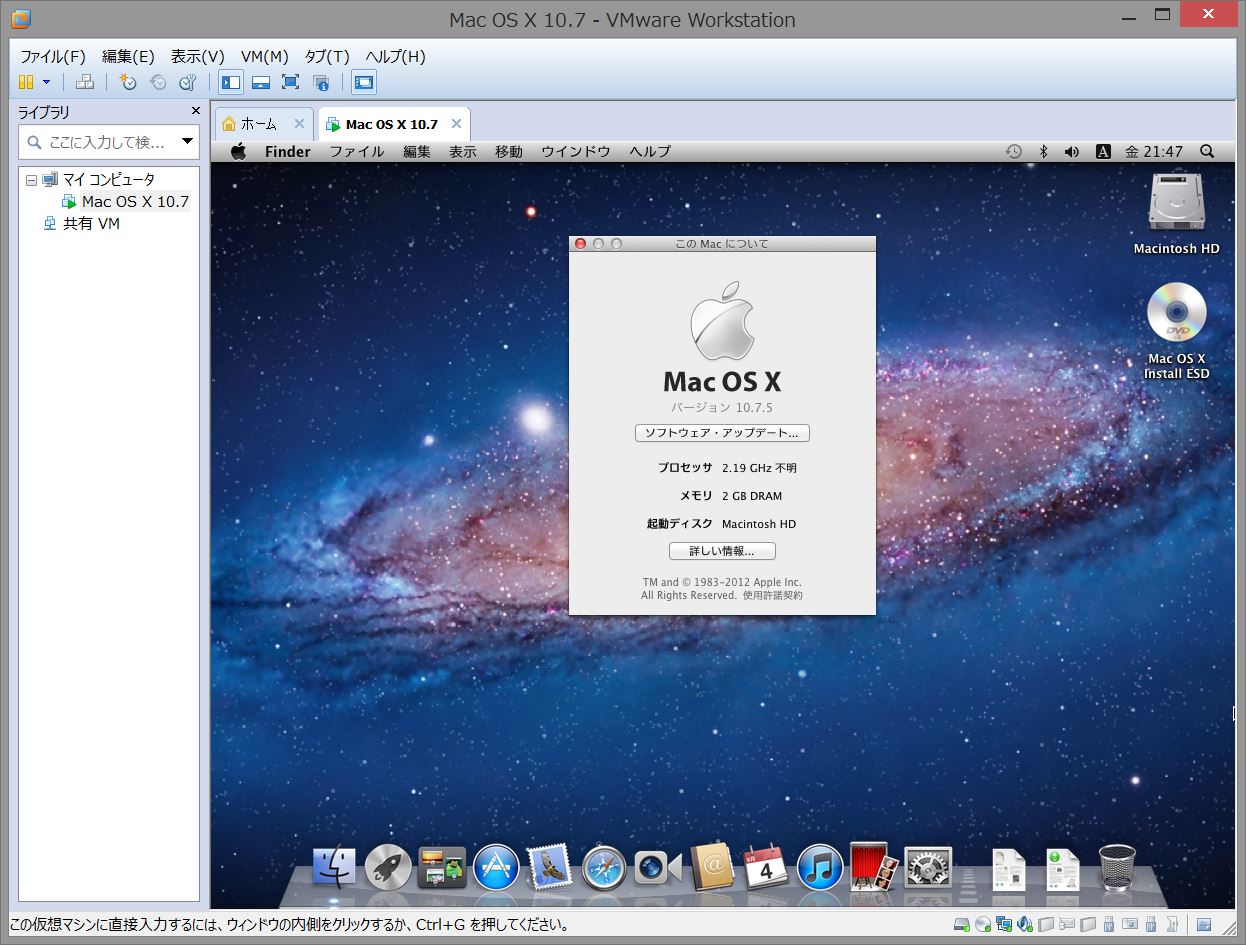Click the clock showing 金 21:47

tap(1153, 152)
